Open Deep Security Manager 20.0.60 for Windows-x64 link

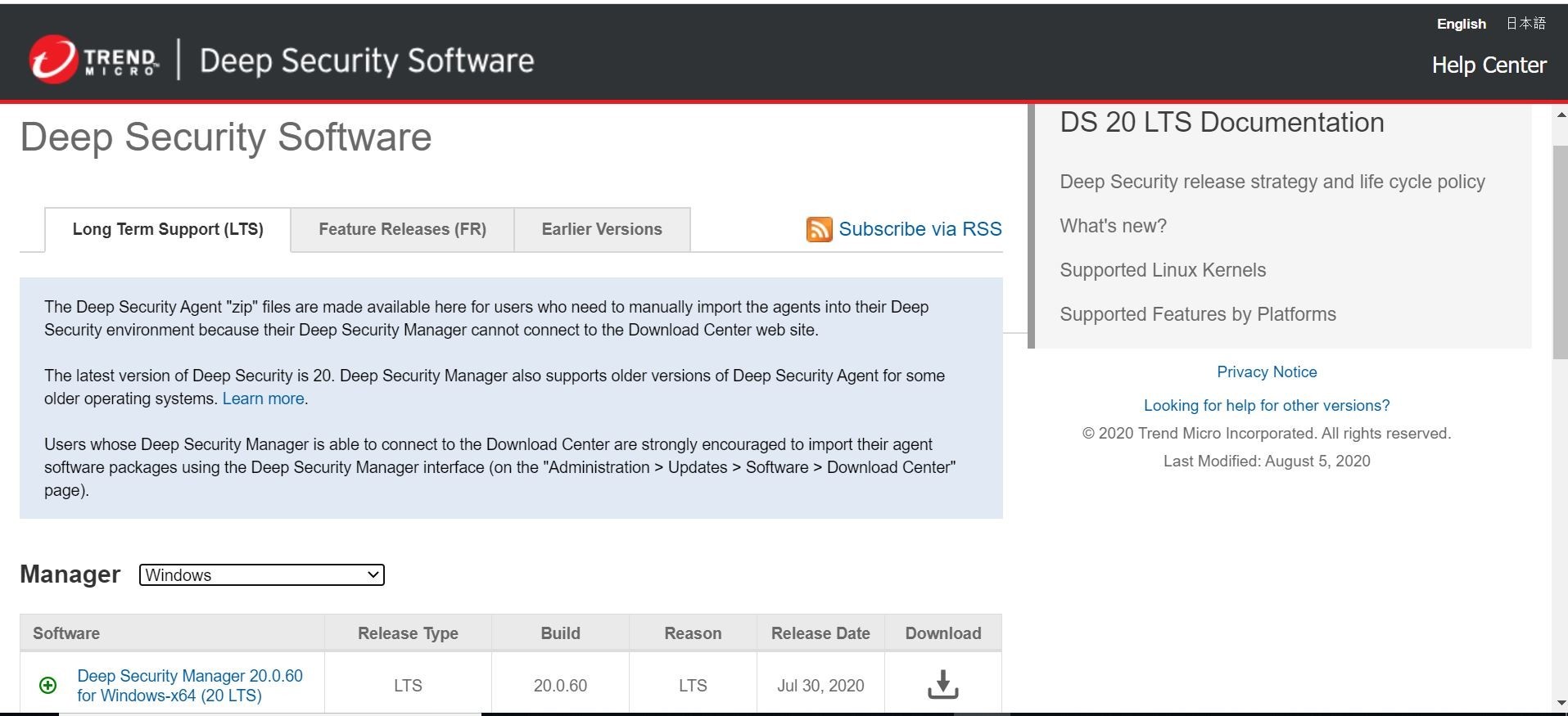190,686
